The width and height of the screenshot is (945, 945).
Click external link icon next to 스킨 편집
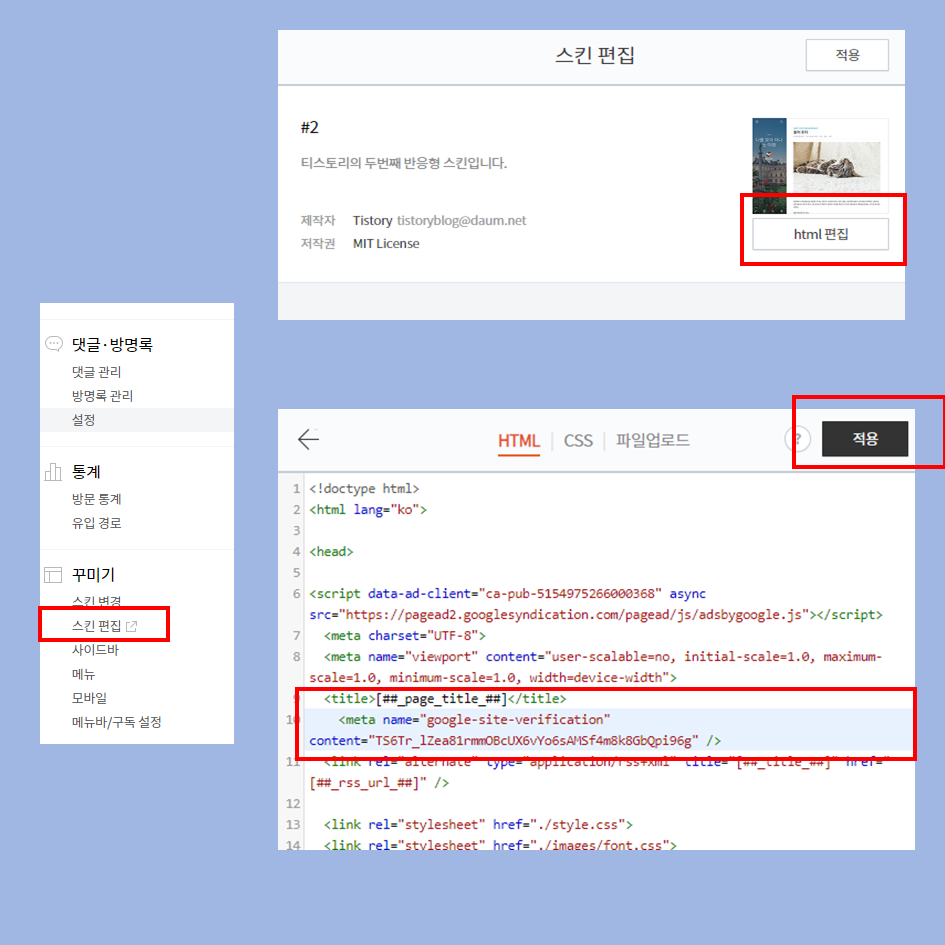click(131, 626)
